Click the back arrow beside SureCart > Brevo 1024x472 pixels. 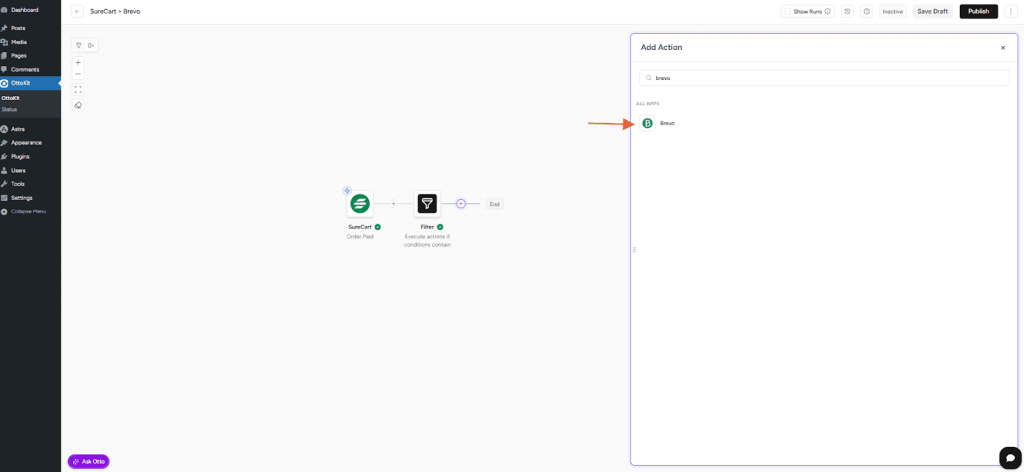pos(78,11)
